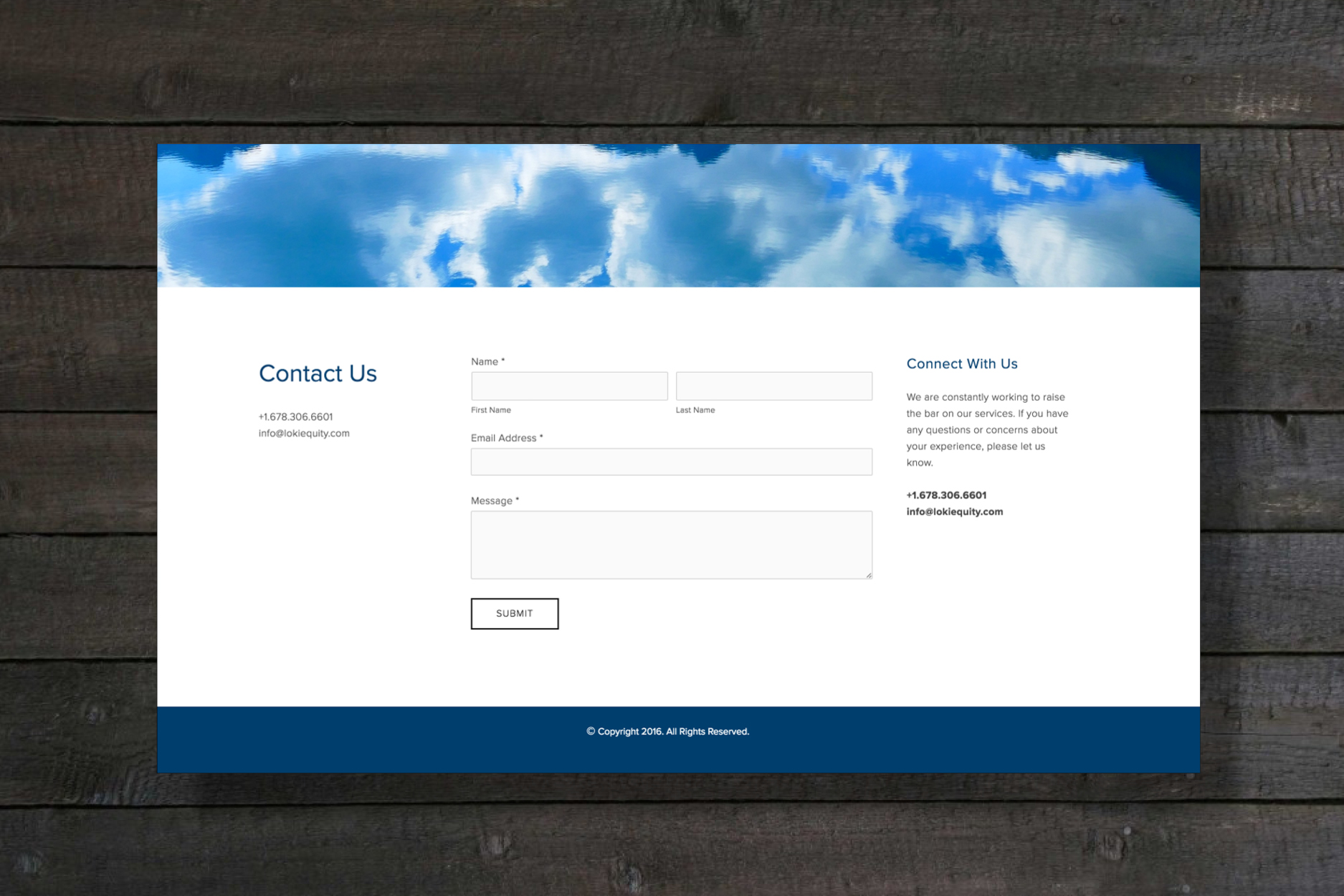Click the resize handle of the Message box
1344x896 pixels.
point(868,574)
